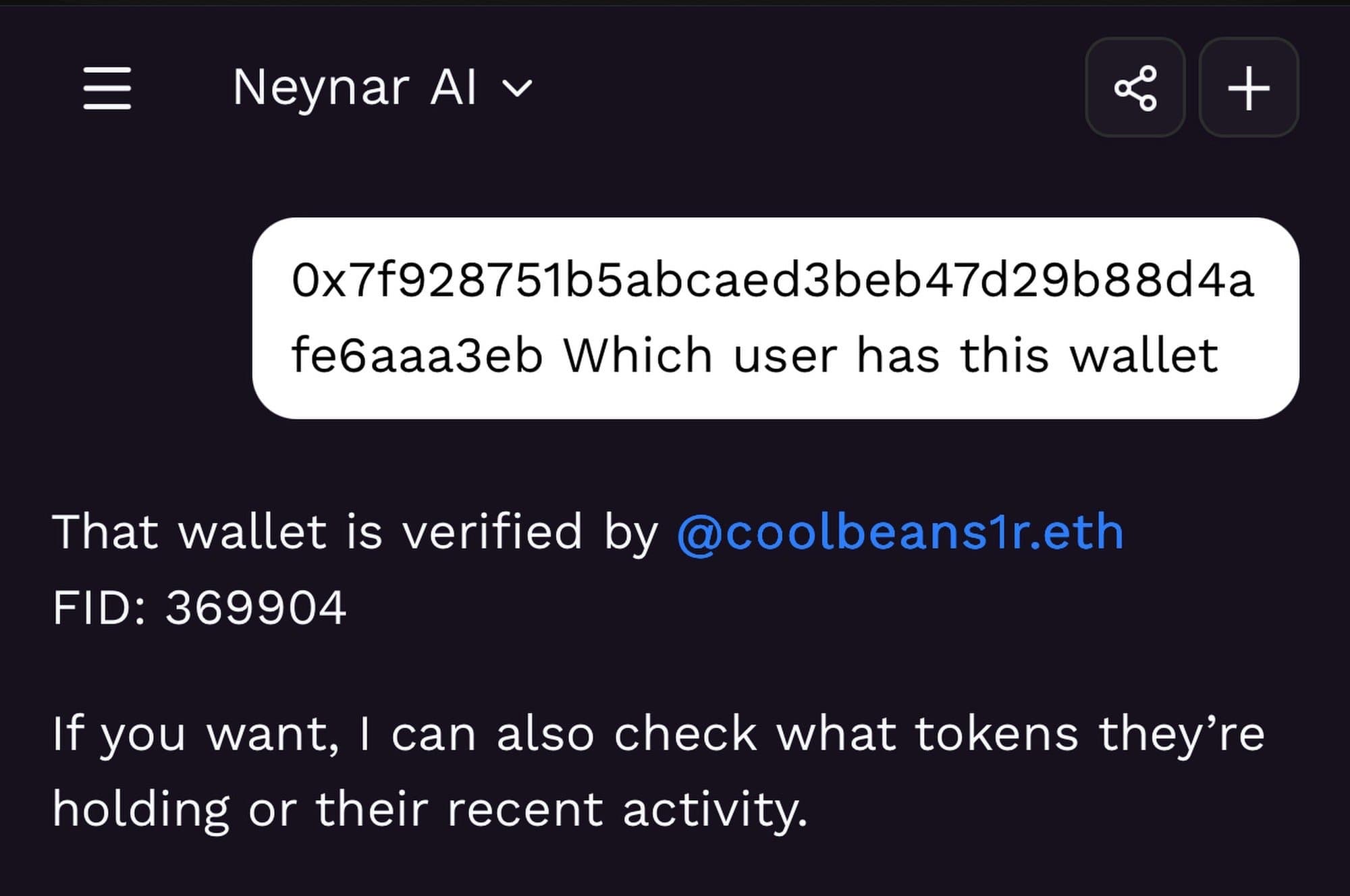Click the 'holding or their recent activity' line
This screenshot has width=1350, height=896.
(429, 809)
